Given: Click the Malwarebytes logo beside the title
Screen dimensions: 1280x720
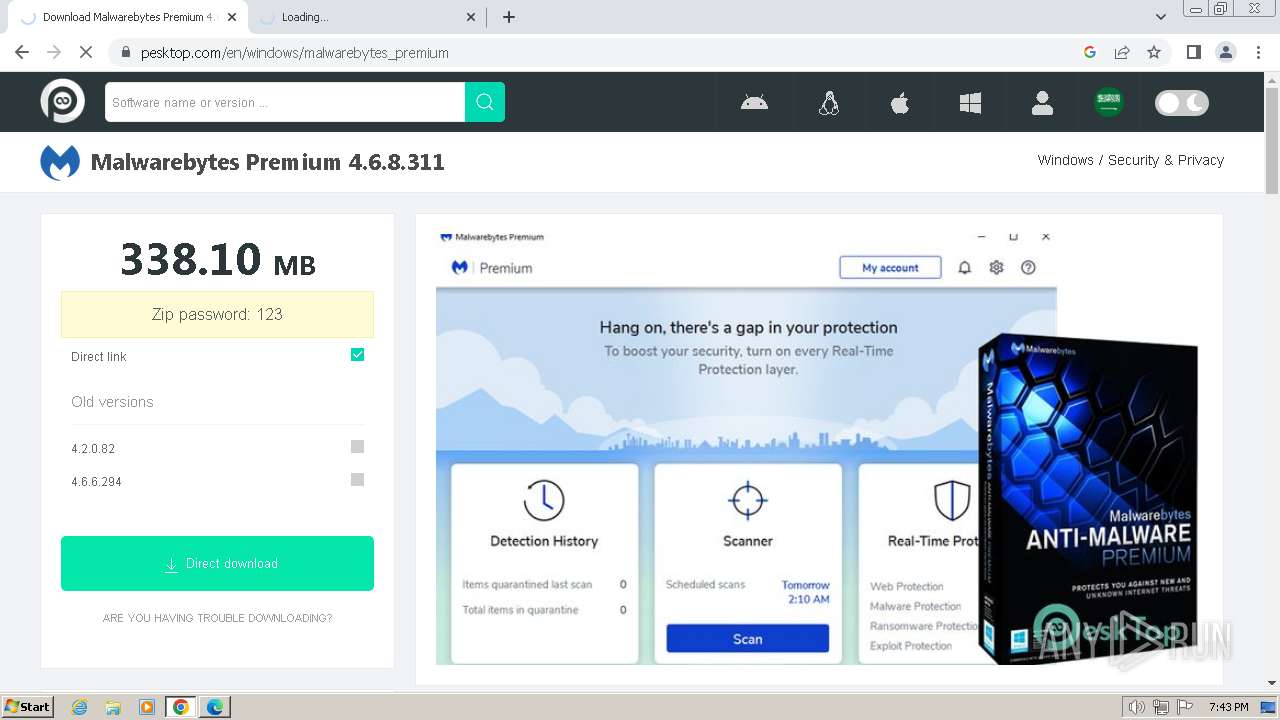Looking at the screenshot, I should tap(60, 162).
